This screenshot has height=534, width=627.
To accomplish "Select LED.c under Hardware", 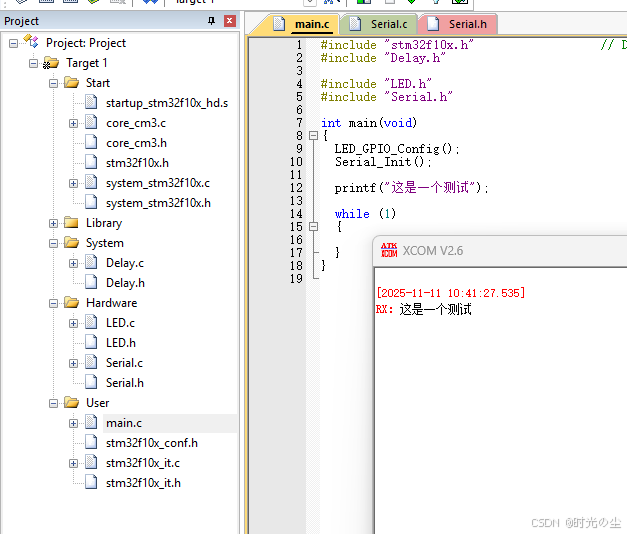I will pos(120,323).
